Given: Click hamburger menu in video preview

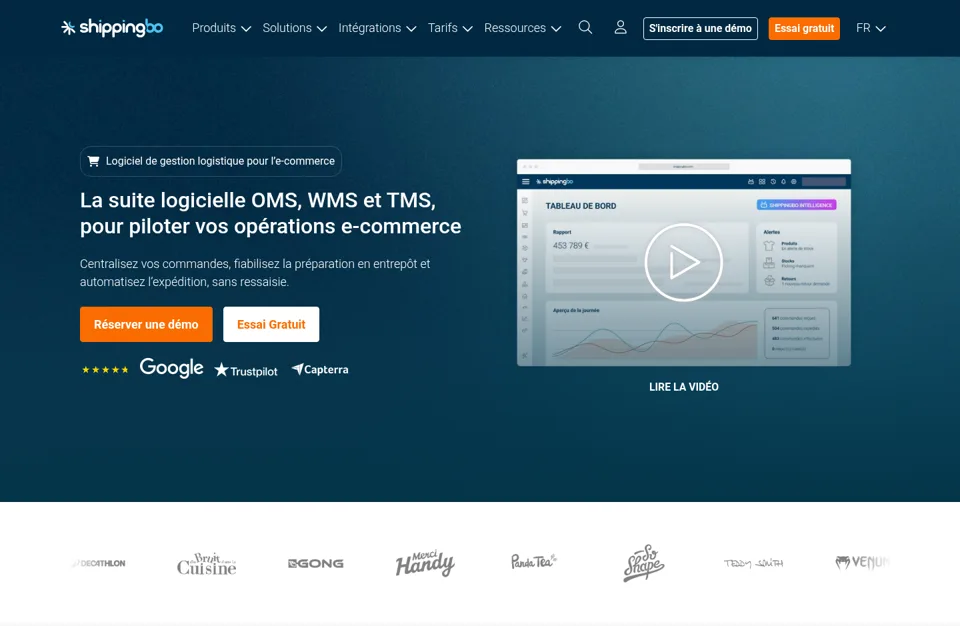Looking at the screenshot, I should pos(525,181).
